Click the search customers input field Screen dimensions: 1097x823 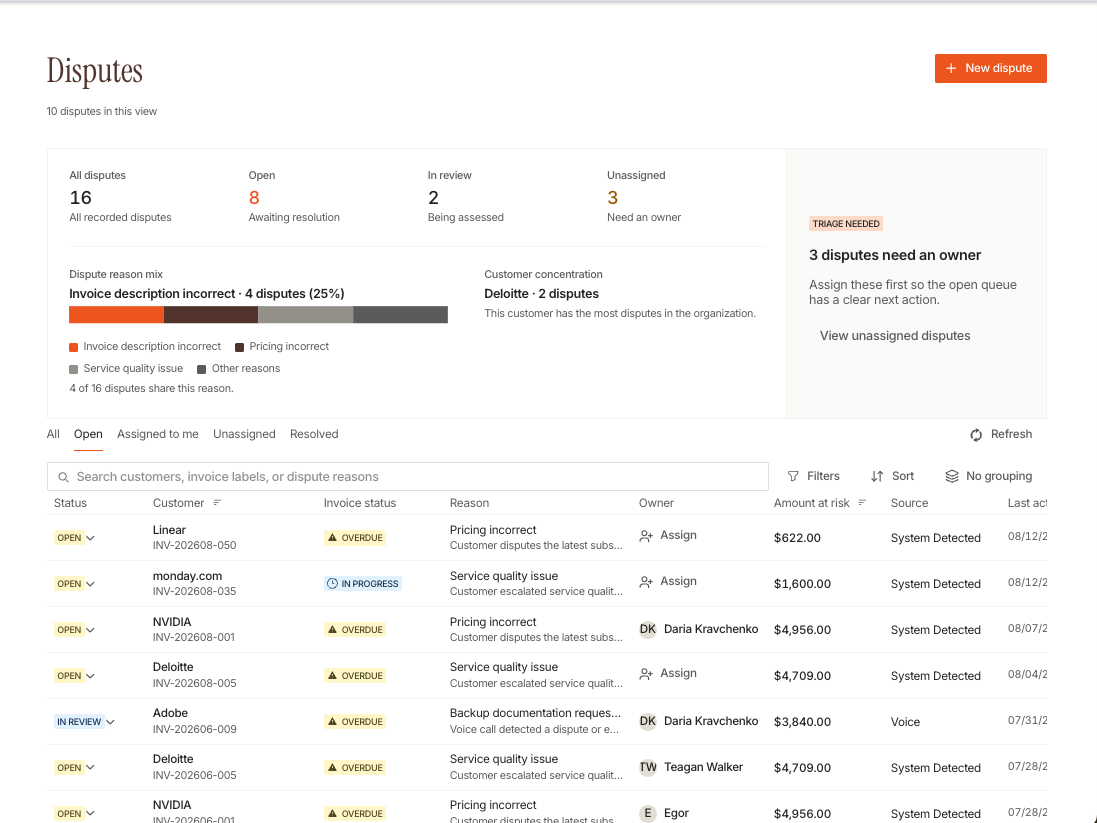407,477
